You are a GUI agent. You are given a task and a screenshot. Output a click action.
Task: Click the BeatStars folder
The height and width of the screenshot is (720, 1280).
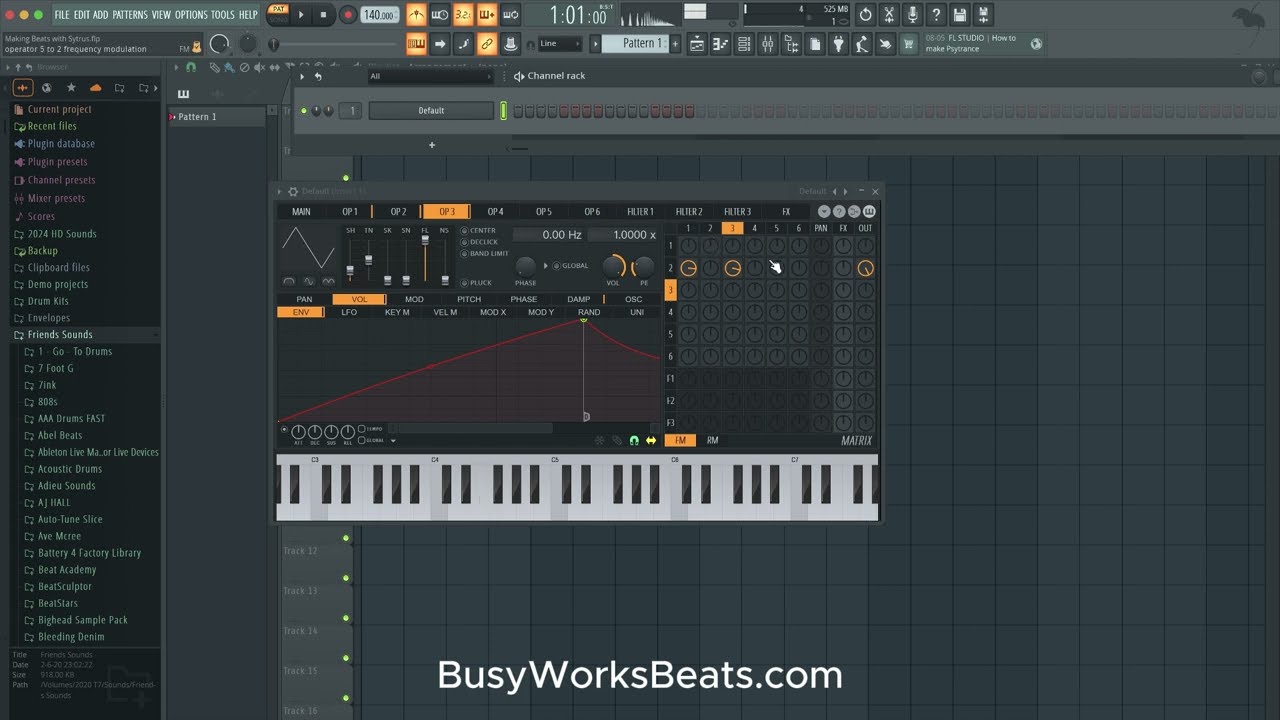click(x=58, y=604)
